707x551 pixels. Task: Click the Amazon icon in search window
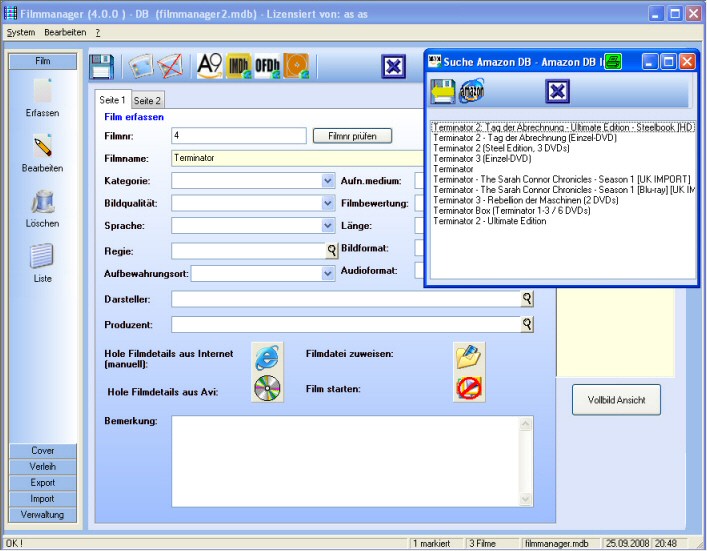coord(472,93)
